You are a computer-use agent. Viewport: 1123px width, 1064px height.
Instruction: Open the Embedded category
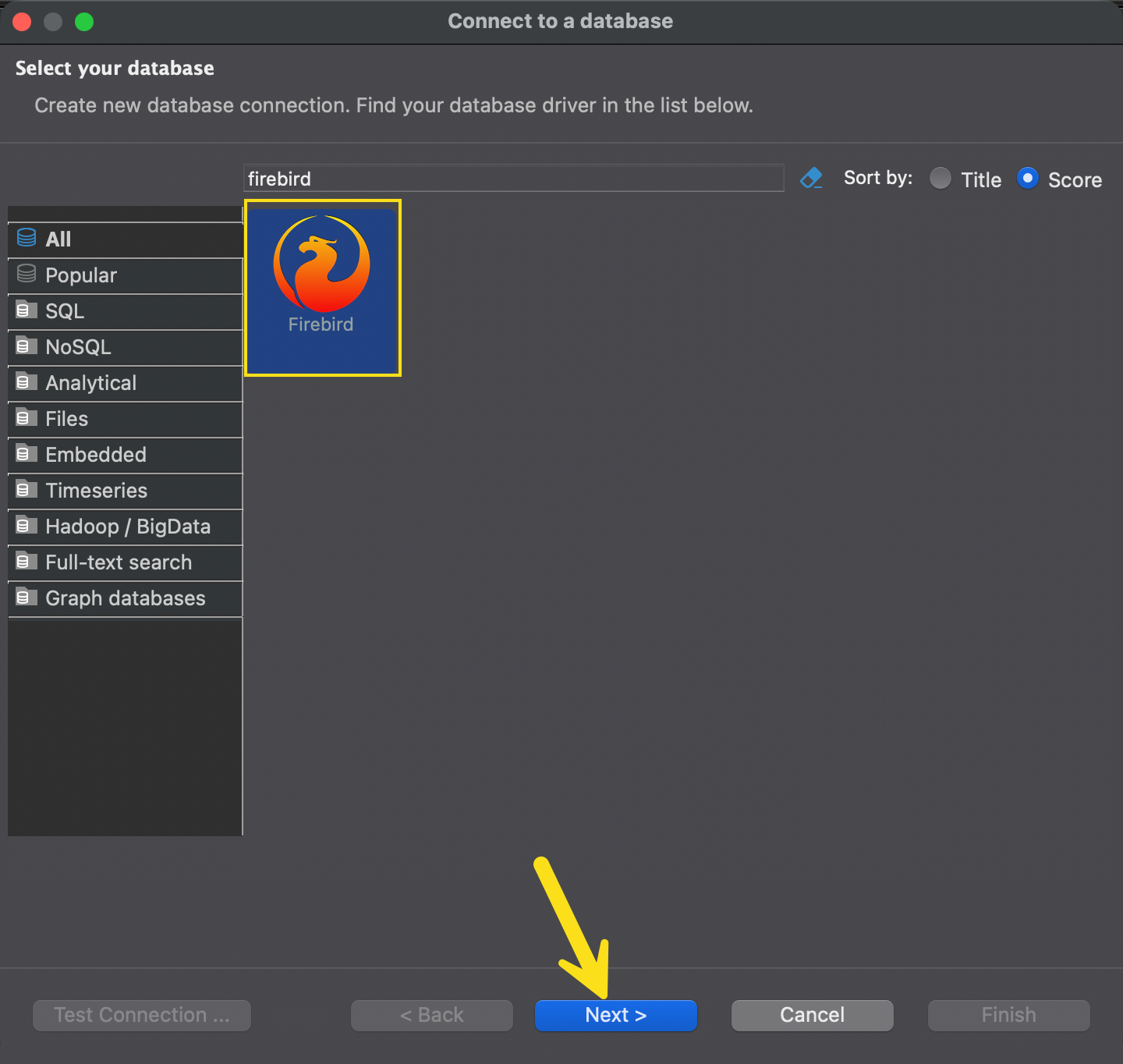click(x=96, y=455)
